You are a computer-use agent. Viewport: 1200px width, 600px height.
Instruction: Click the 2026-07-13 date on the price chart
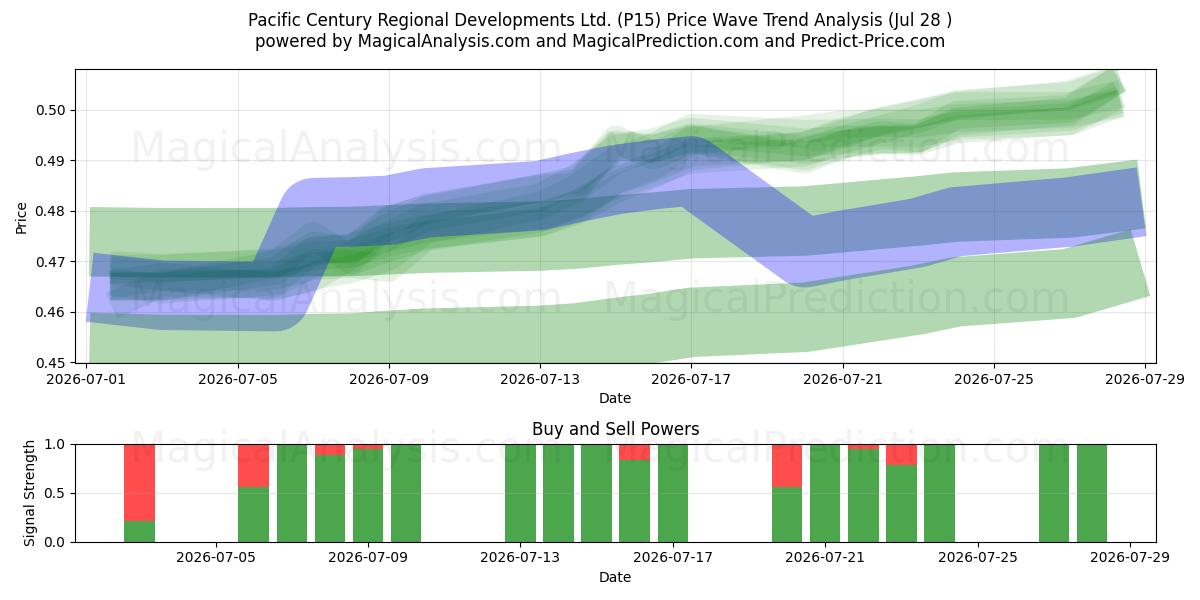coord(540,379)
